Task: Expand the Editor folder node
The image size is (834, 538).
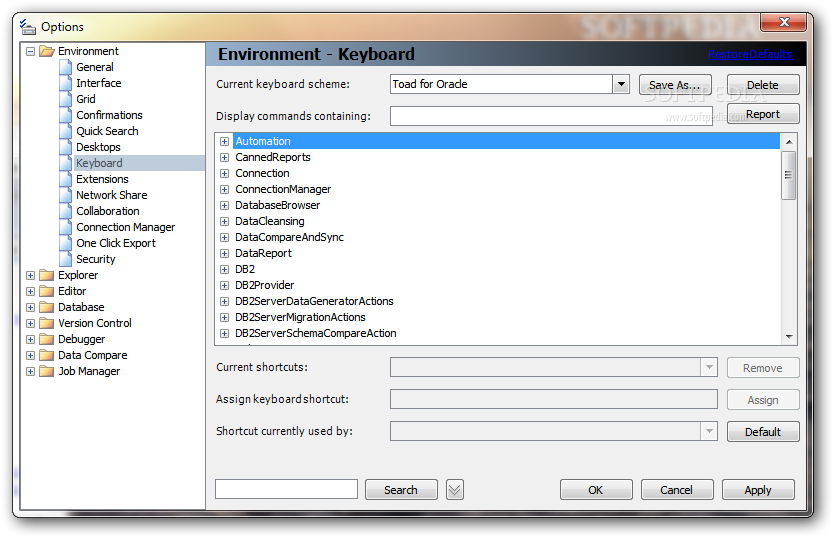Action: (30, 292)
